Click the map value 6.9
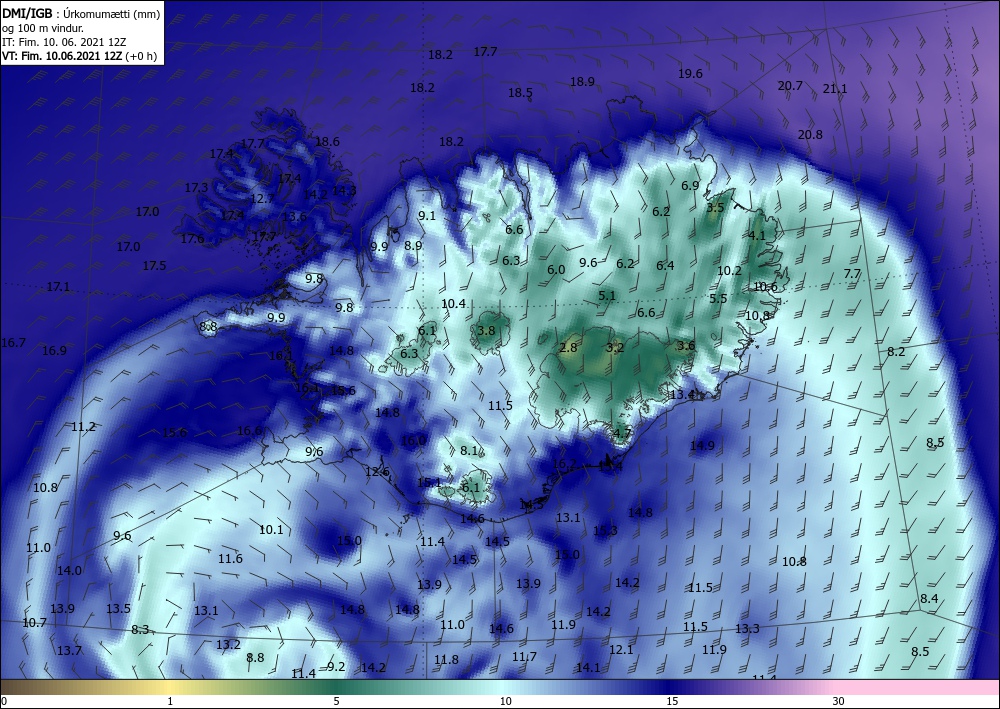1000x709 pixels. [690, 186]
